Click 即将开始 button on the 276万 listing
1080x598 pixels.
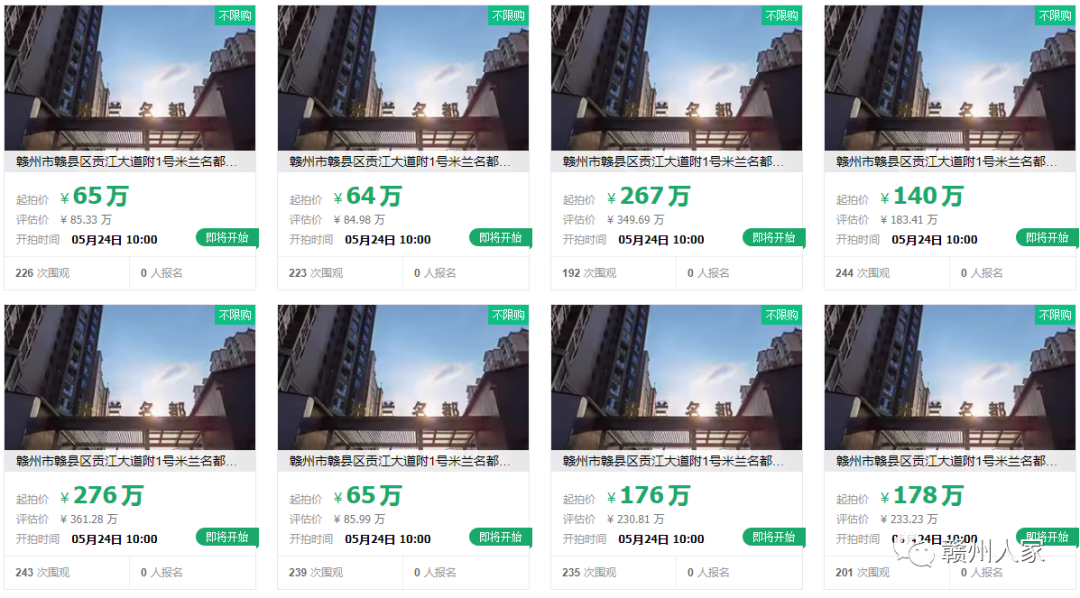[227, 537]
